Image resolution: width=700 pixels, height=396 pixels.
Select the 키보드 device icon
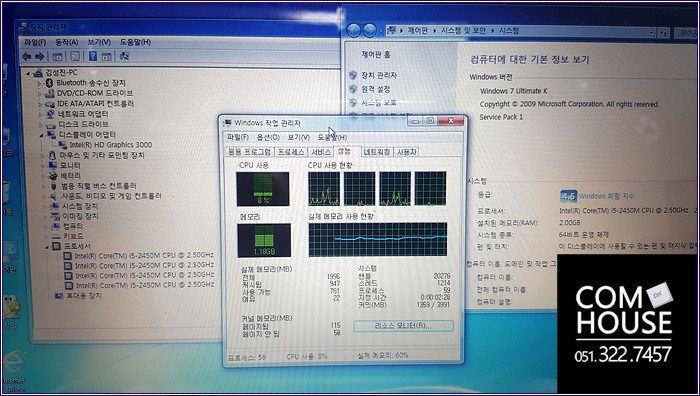(55, 236)
